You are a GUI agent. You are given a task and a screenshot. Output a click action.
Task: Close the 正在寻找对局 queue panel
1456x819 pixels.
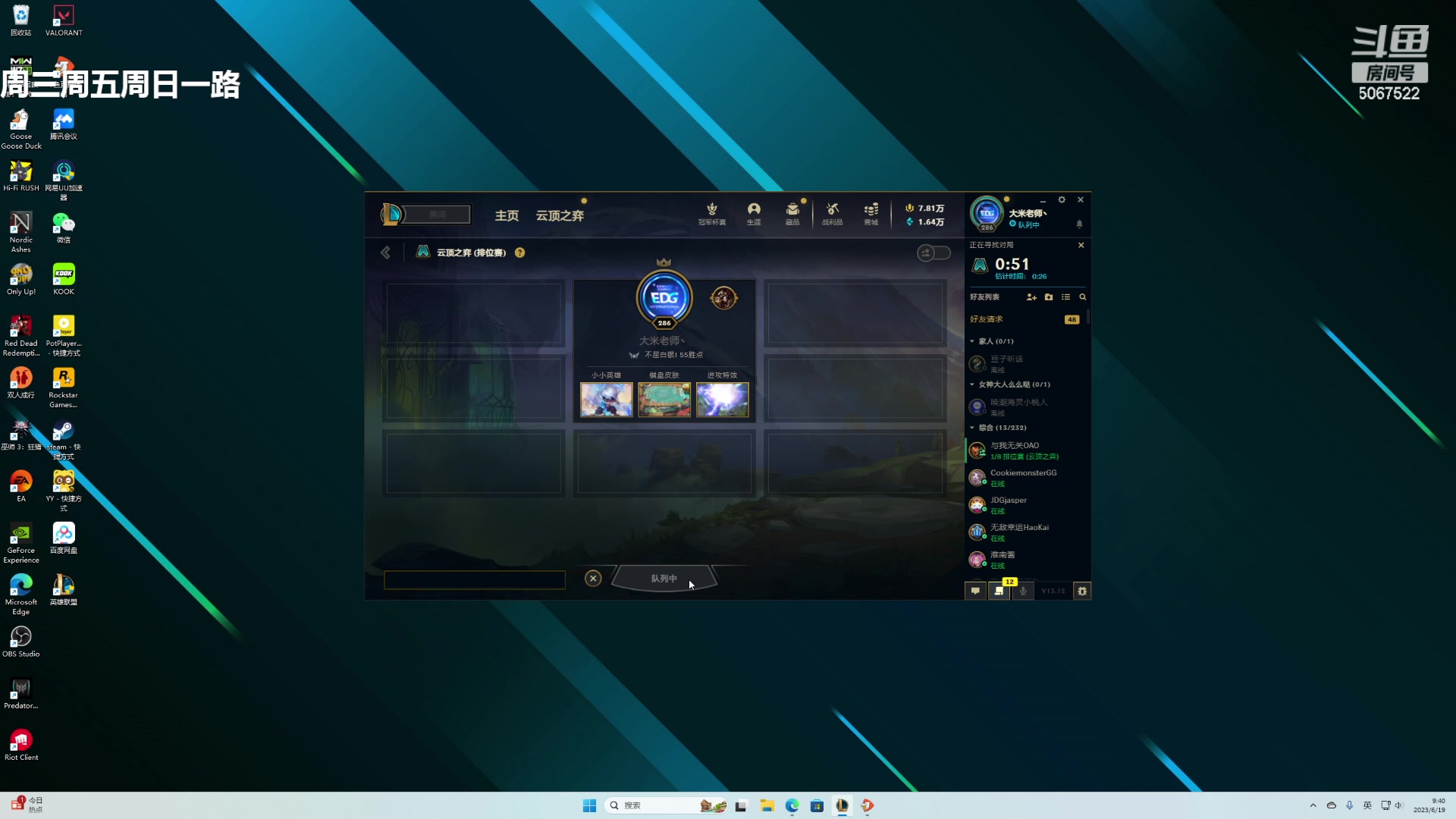[x=1081, y=245]
